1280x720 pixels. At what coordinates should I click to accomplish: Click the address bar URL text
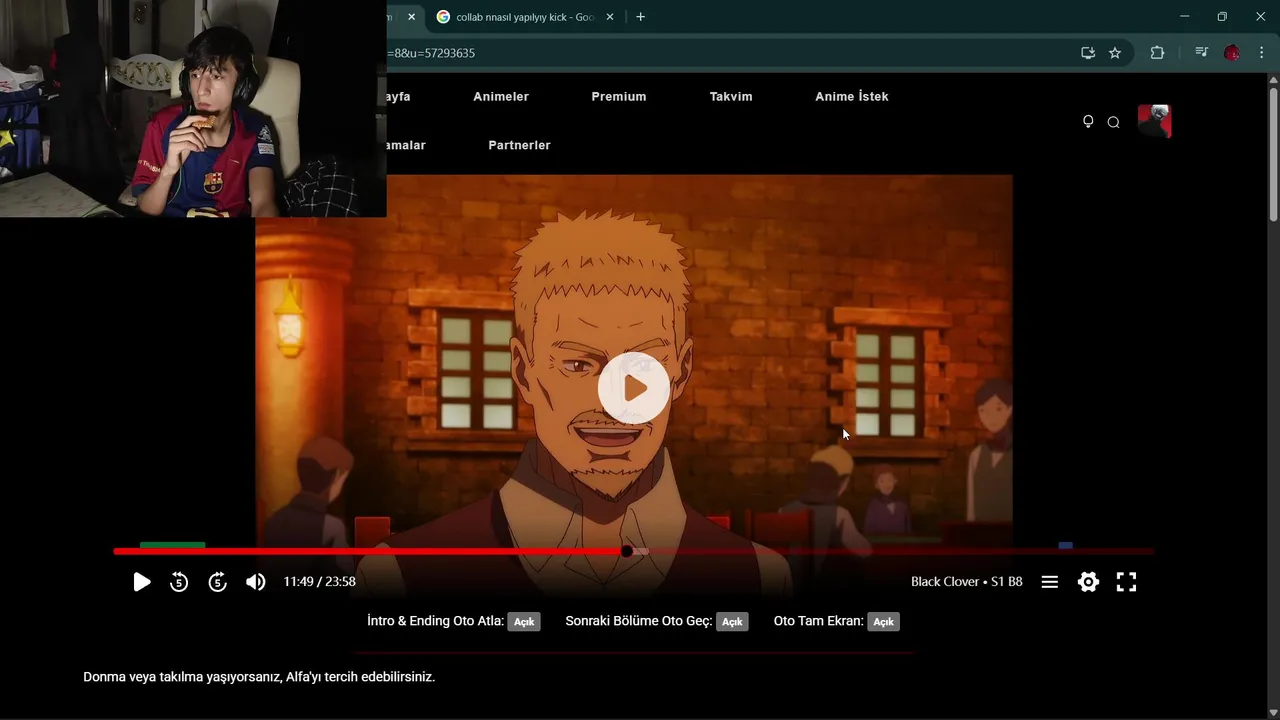point(431,53)
